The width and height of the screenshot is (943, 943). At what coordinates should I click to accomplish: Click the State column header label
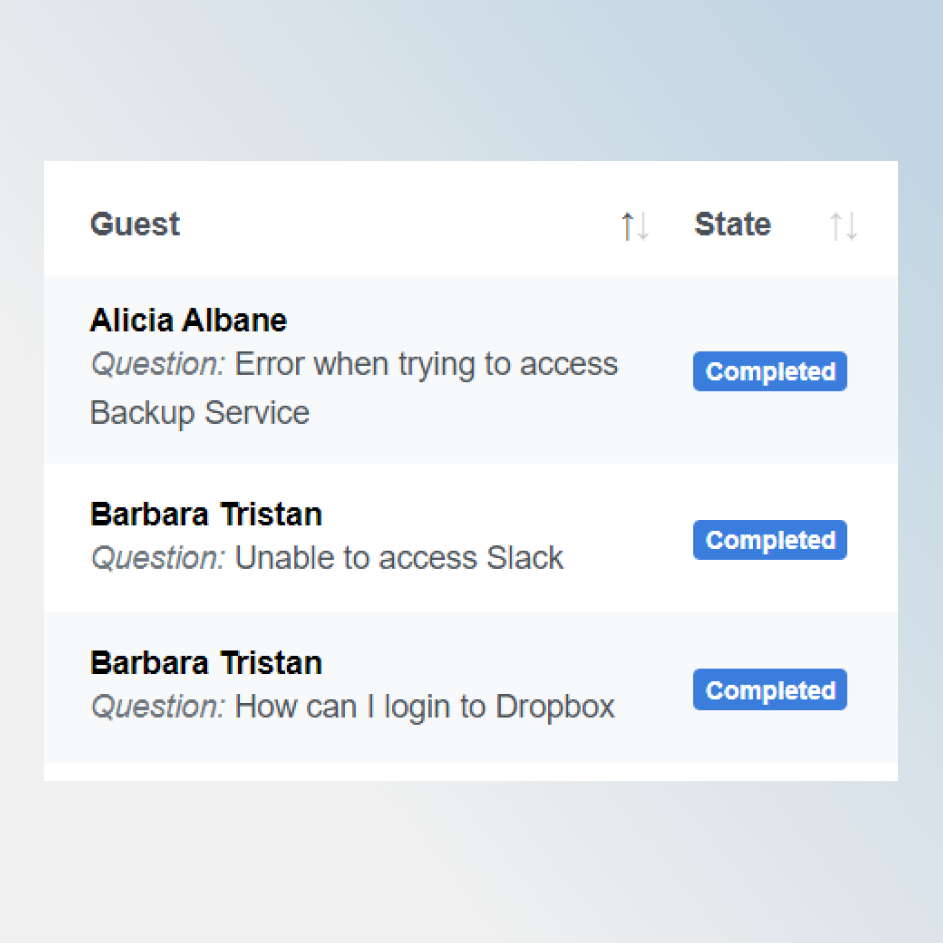[732, 224]
